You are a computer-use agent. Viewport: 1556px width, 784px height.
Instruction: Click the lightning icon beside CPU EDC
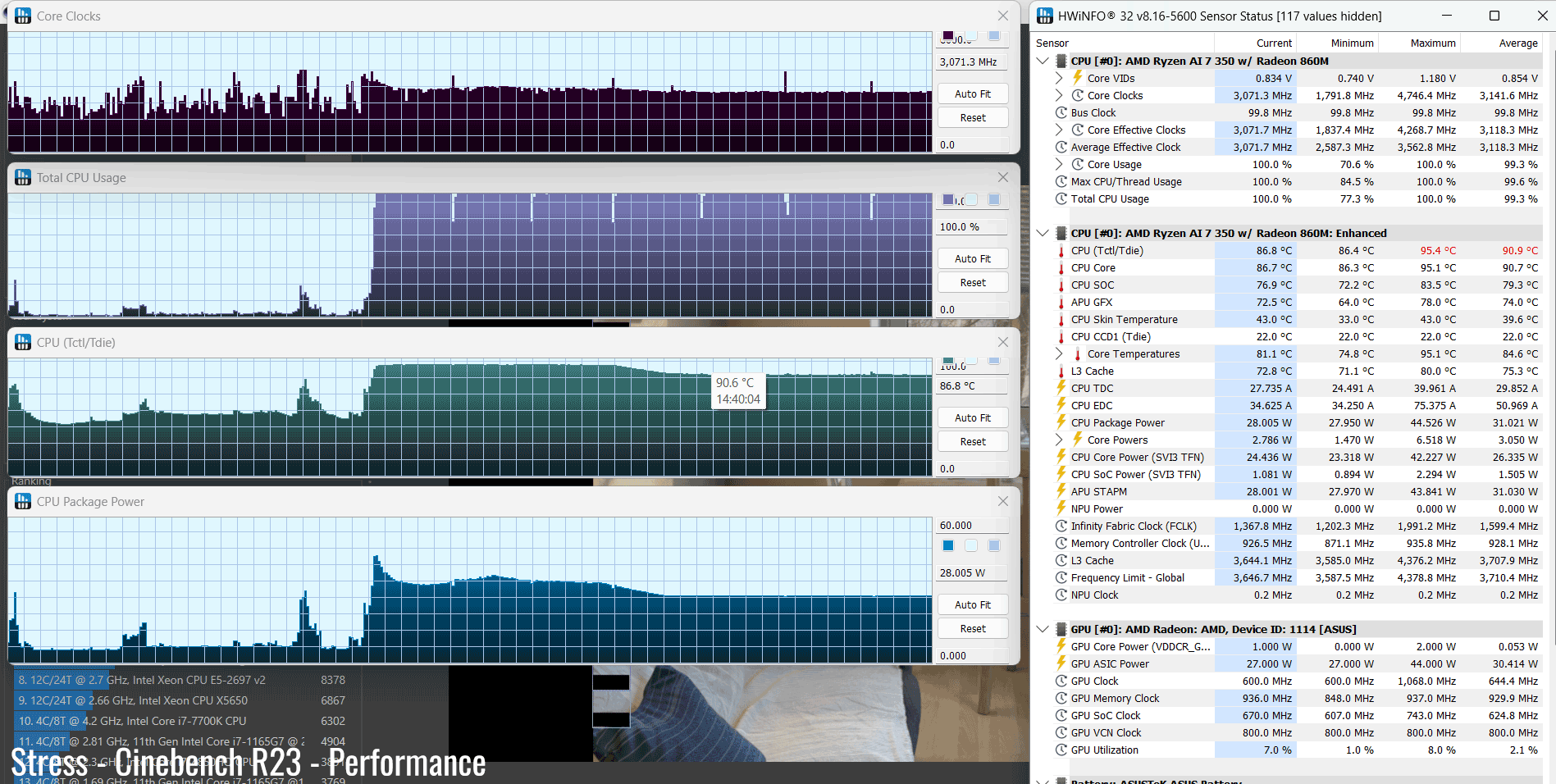(x=1061, y=405)
